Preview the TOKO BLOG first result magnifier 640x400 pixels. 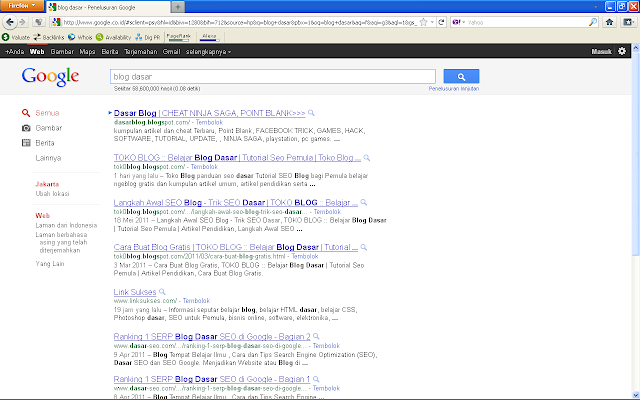[367, 158]
